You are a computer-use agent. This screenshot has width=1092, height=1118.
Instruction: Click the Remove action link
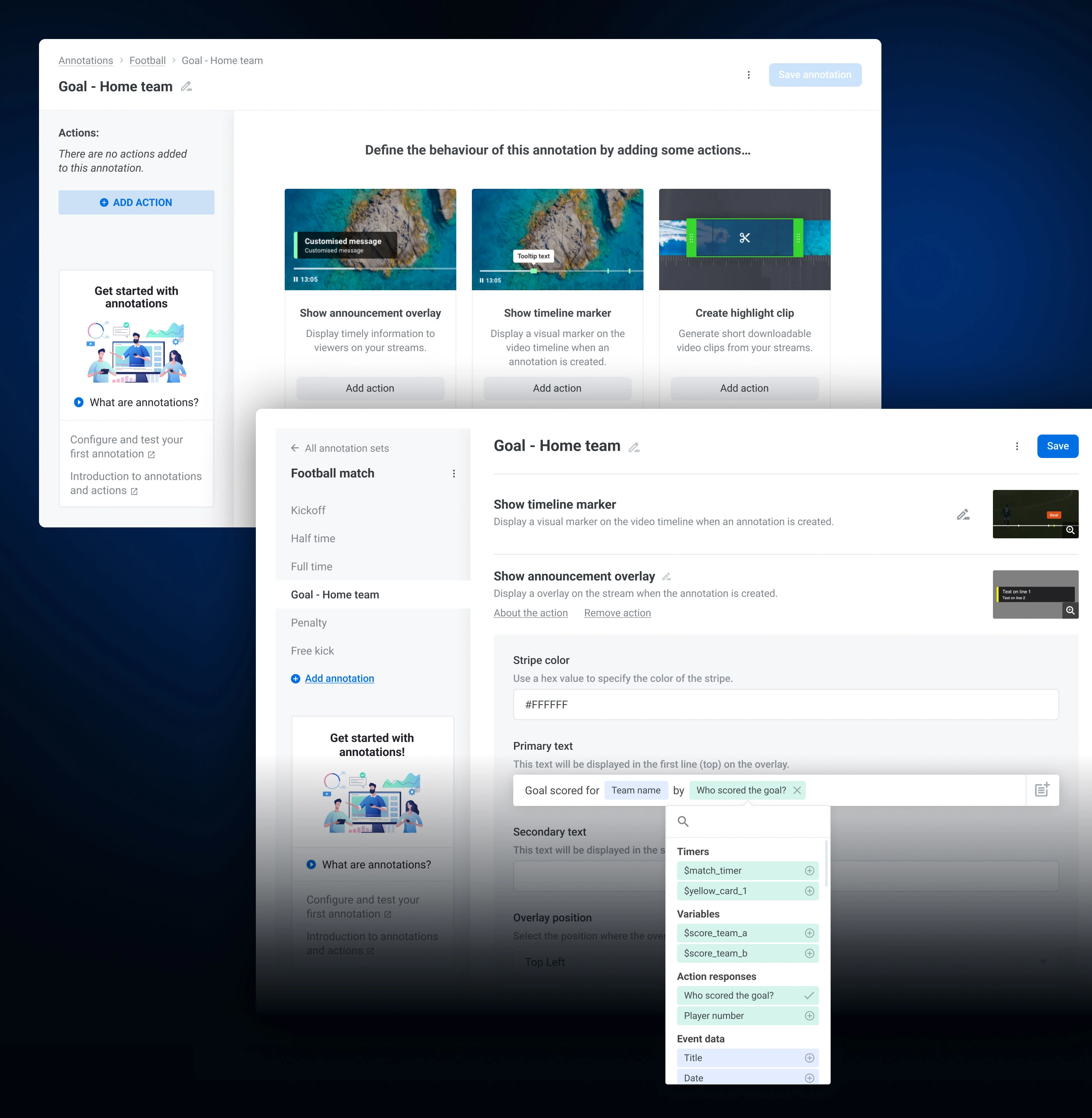[x=617, y=612]
